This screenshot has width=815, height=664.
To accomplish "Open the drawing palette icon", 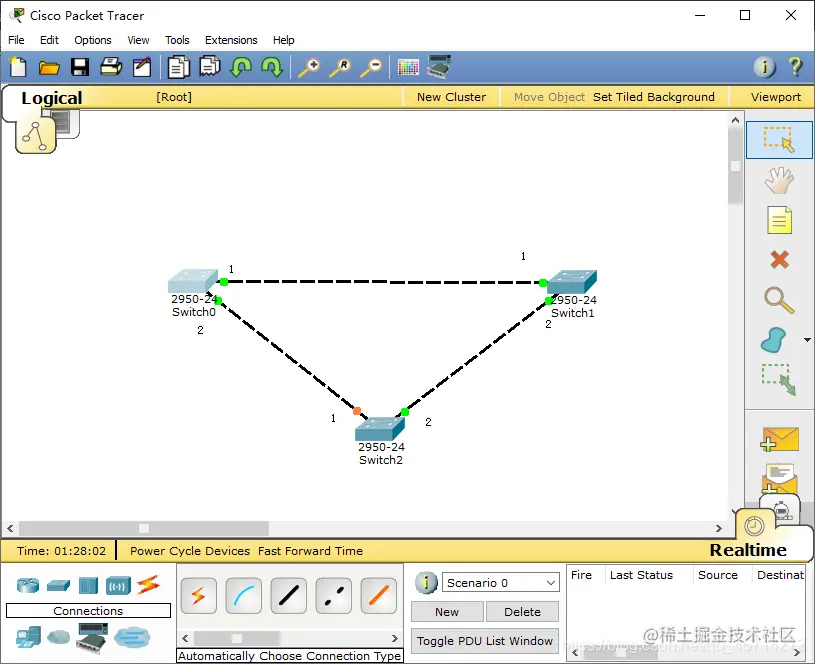I will click(x=408, y=68).
